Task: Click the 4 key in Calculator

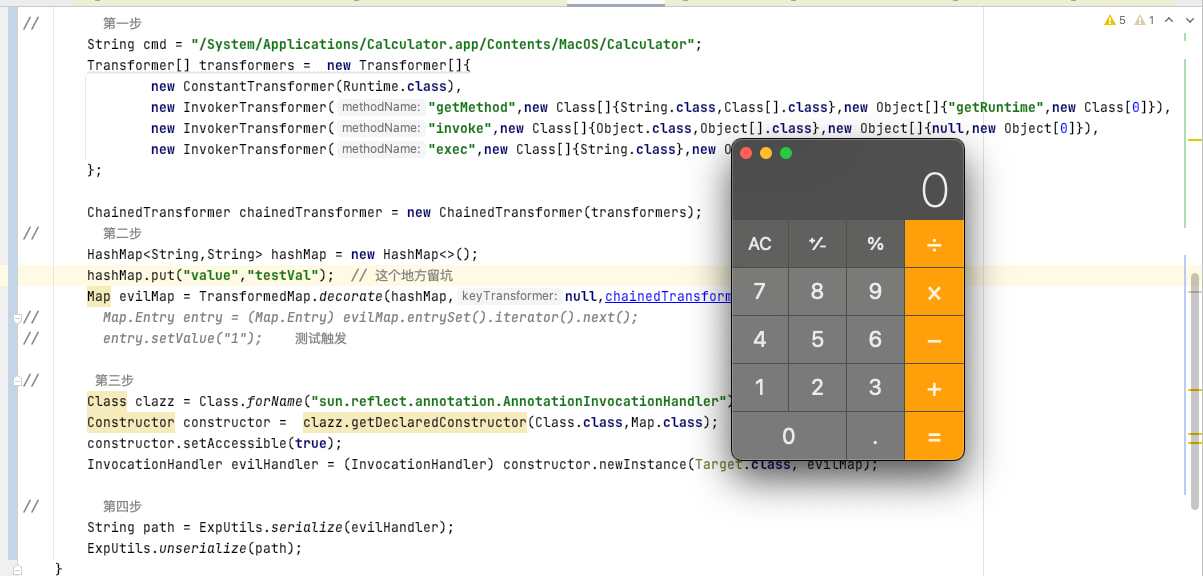Action: [x=760, y=340]
